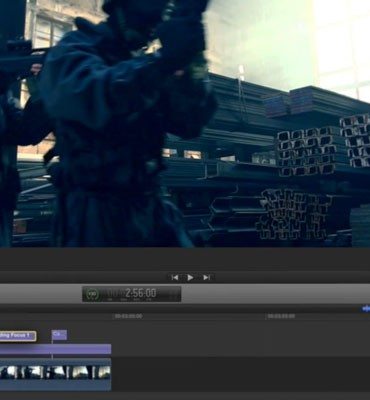
Task: Click empty timeline area right of the clips
Action: (x=240, y=357)
